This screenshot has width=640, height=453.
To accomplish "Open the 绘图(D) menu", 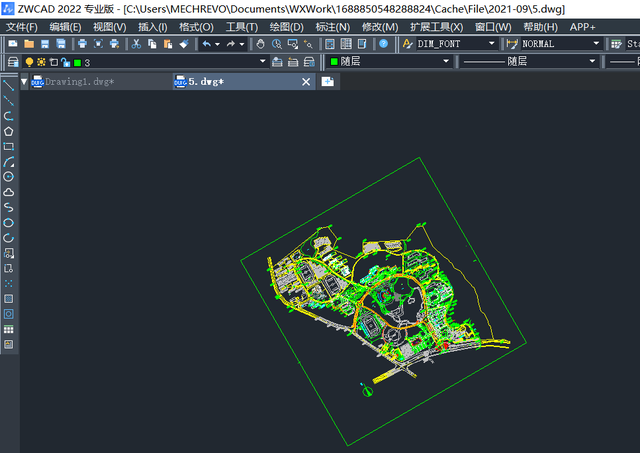I will pos(287,27).
